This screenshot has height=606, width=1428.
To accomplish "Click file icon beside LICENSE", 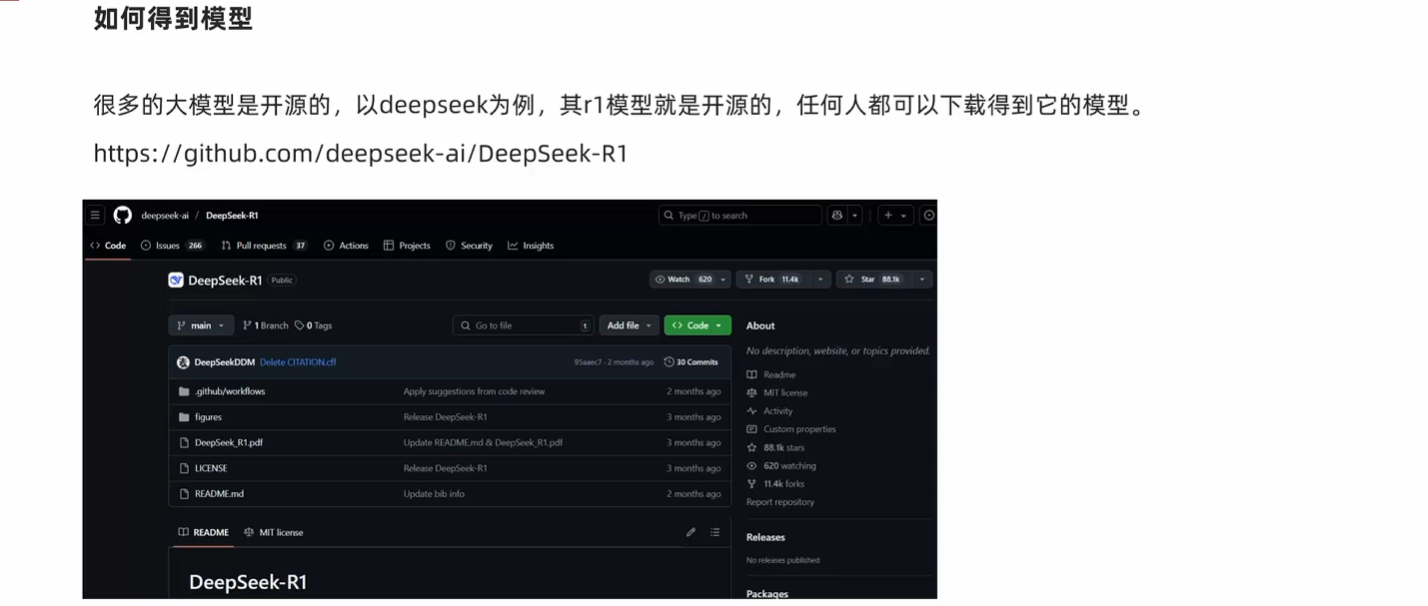I will pyautogui.click(x=184, y=468).
